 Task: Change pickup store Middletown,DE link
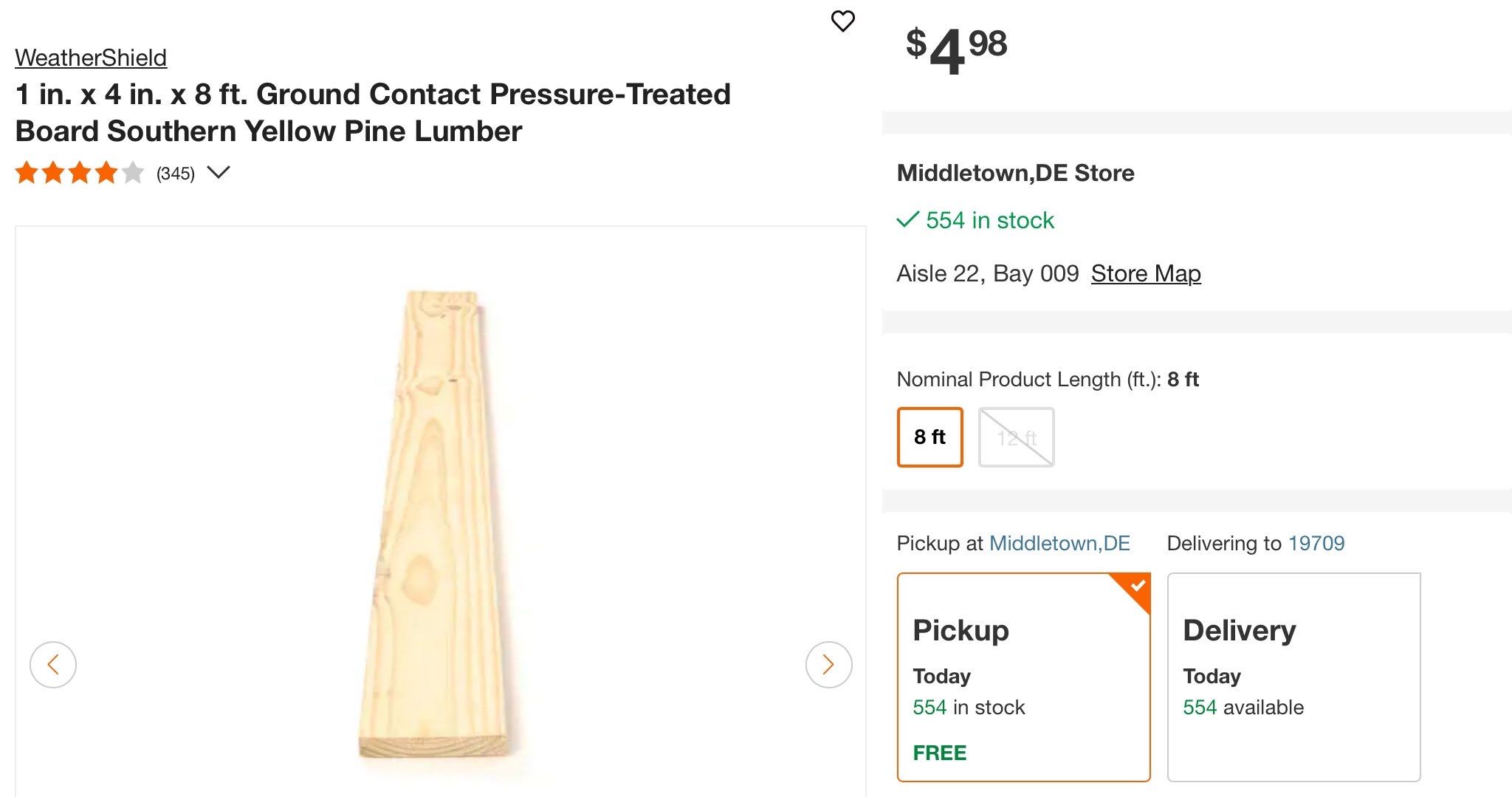1059,544
